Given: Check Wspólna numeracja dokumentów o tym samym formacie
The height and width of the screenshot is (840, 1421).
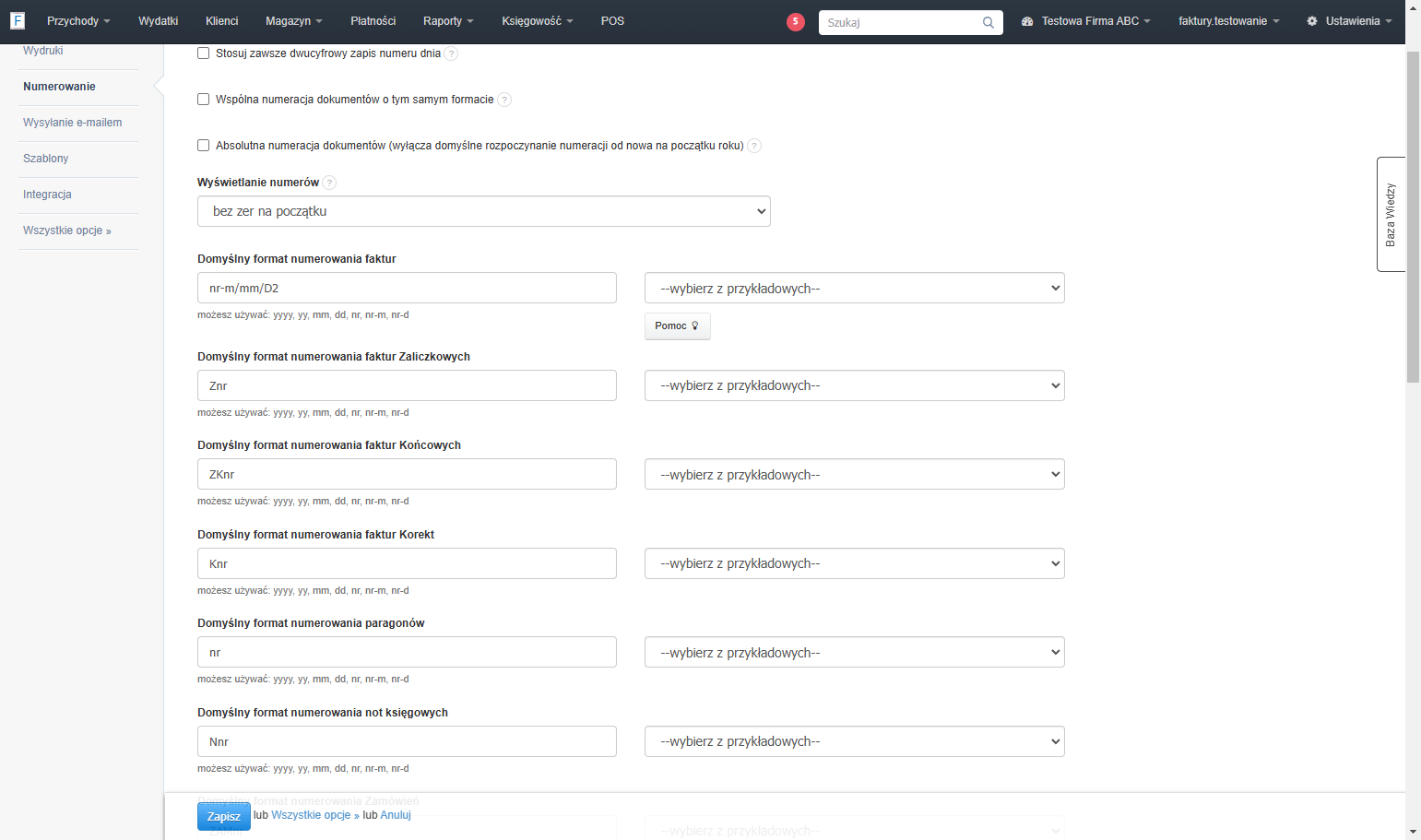Looking at the screenshot, I should pos(204,100).
